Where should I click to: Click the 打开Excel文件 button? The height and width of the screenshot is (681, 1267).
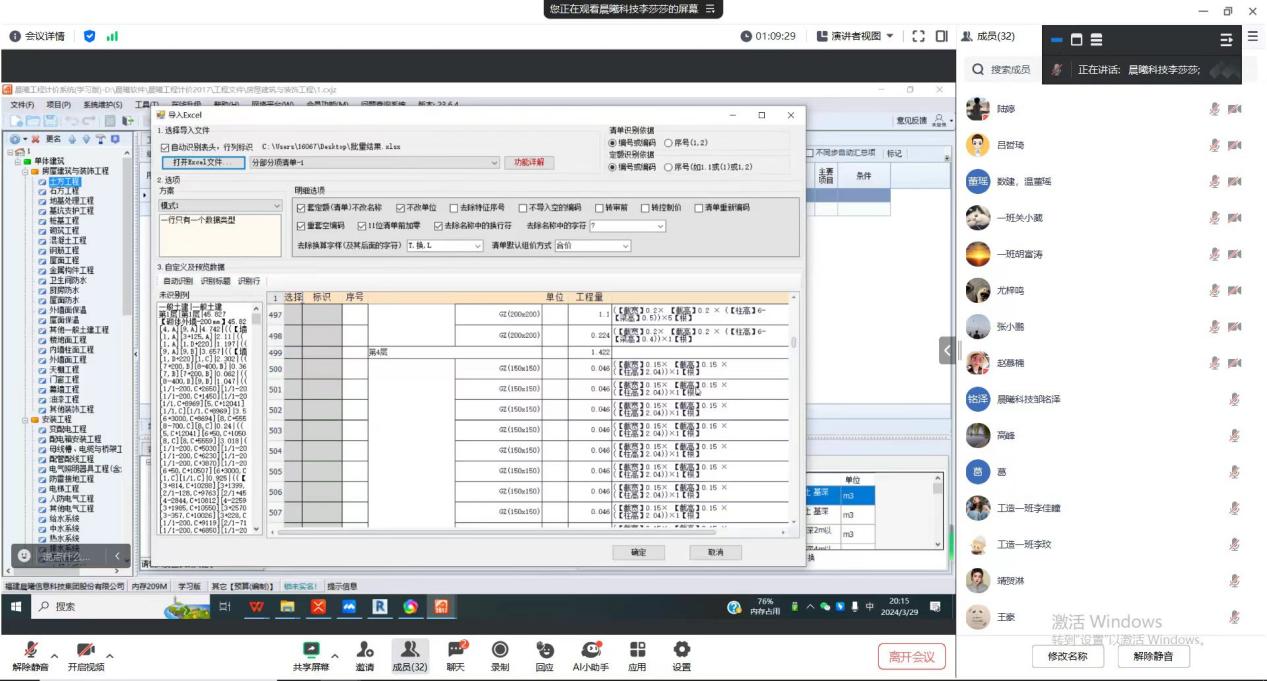[x=202, y=162]
